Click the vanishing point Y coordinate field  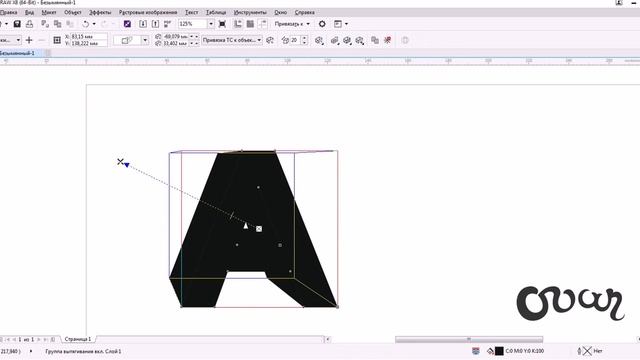click(176, 43)
